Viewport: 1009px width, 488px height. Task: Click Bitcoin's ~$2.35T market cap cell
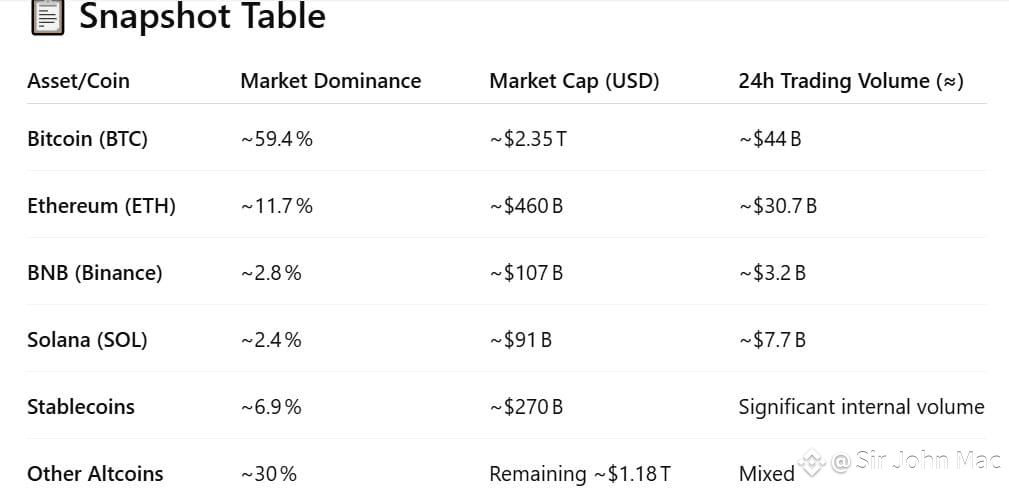tap(528, 139)
